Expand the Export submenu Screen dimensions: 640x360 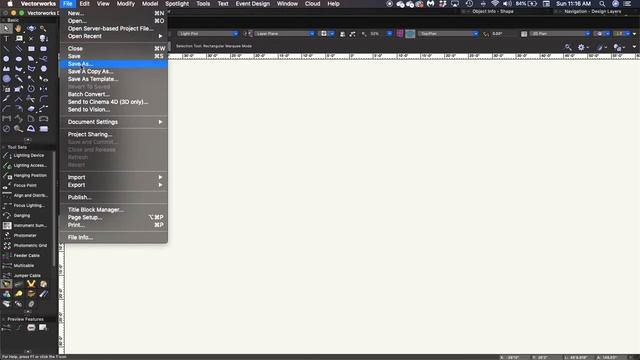(113, 185)
